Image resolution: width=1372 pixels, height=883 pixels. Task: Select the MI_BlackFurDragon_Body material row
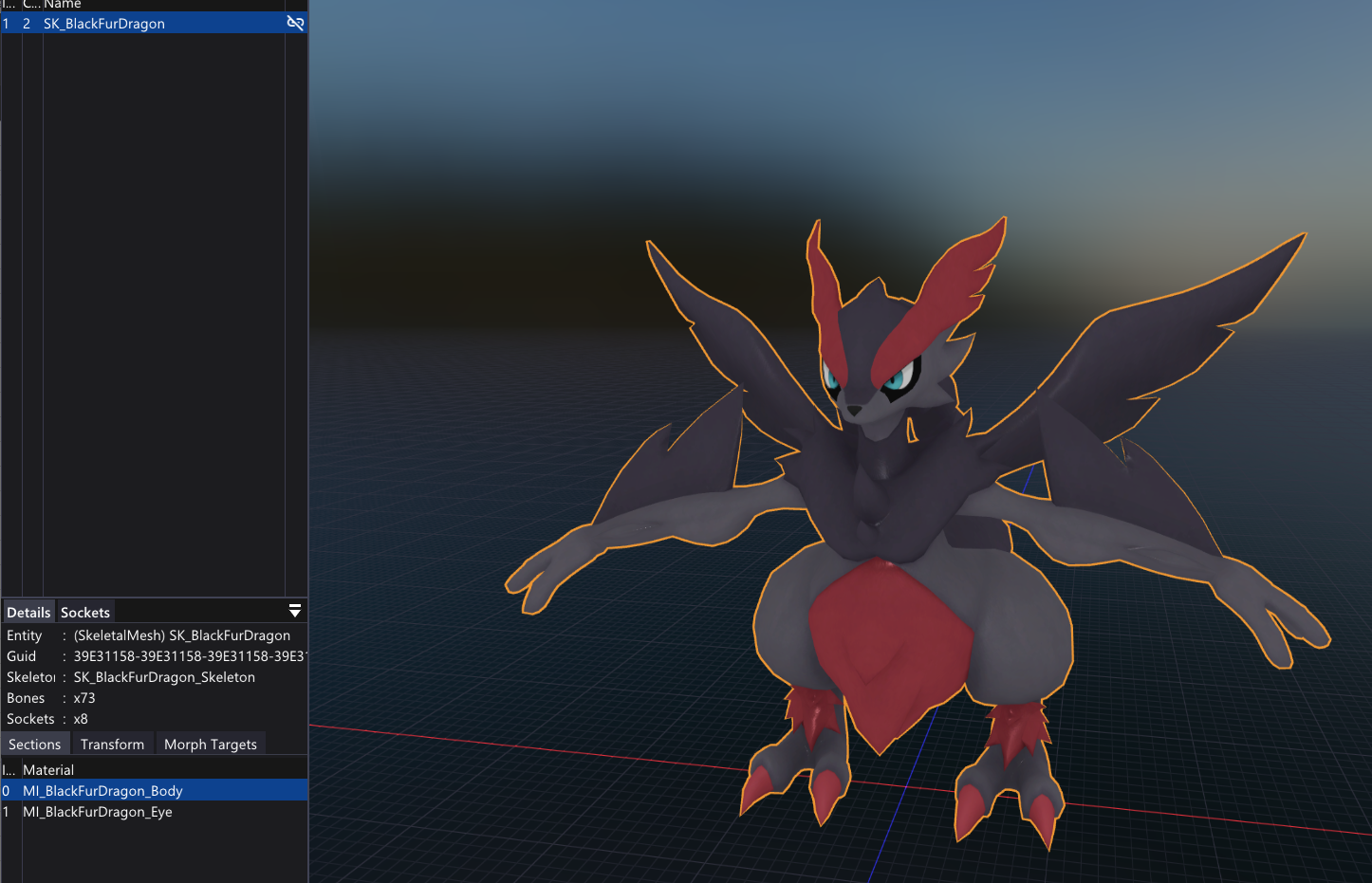[x=154, y=790]
